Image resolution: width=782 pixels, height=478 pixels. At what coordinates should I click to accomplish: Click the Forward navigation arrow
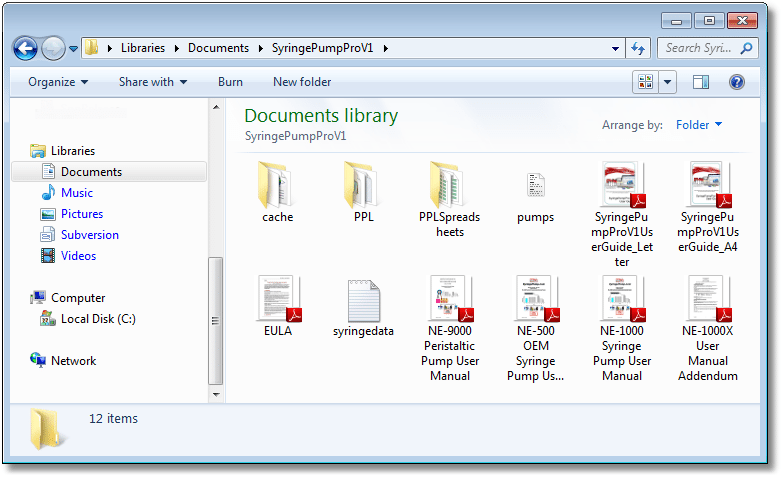[53, 48]
